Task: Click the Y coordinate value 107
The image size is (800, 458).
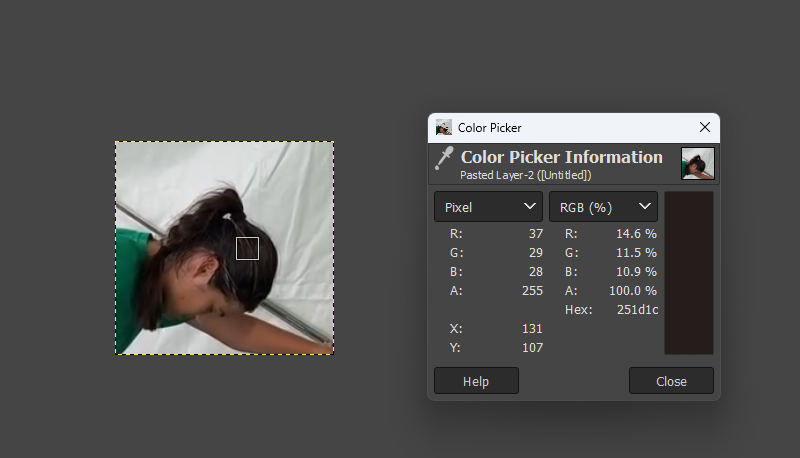Action: (532, 348)
